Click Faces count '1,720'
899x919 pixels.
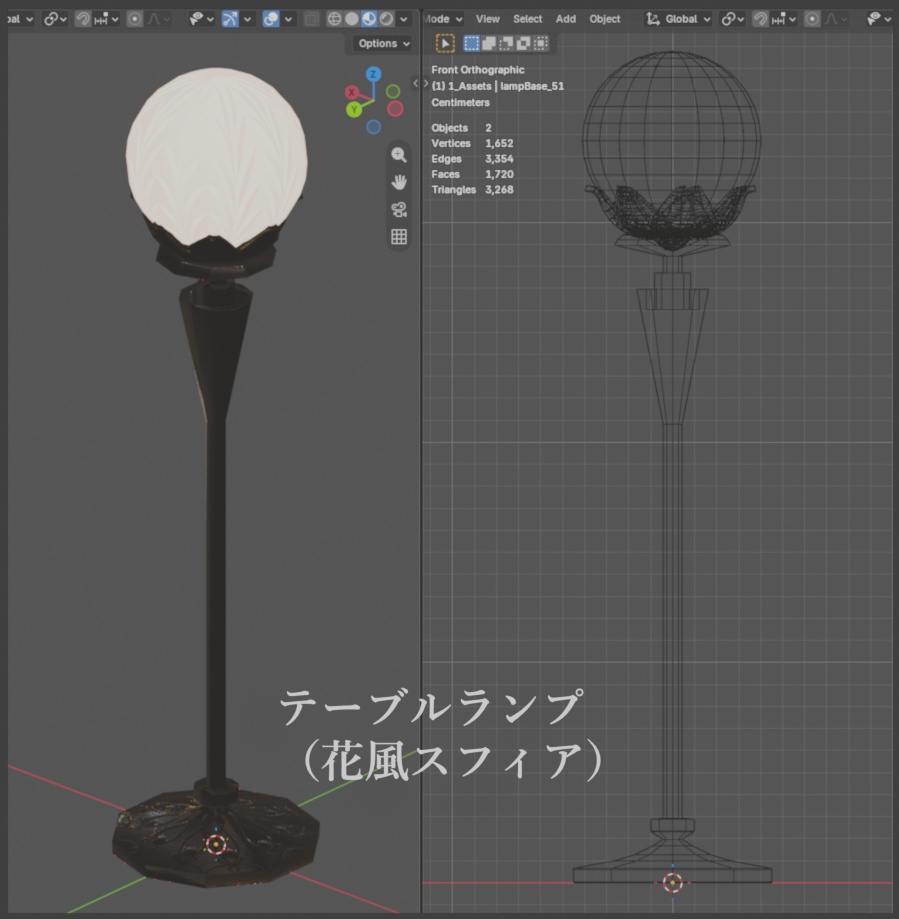pos(499,174)
